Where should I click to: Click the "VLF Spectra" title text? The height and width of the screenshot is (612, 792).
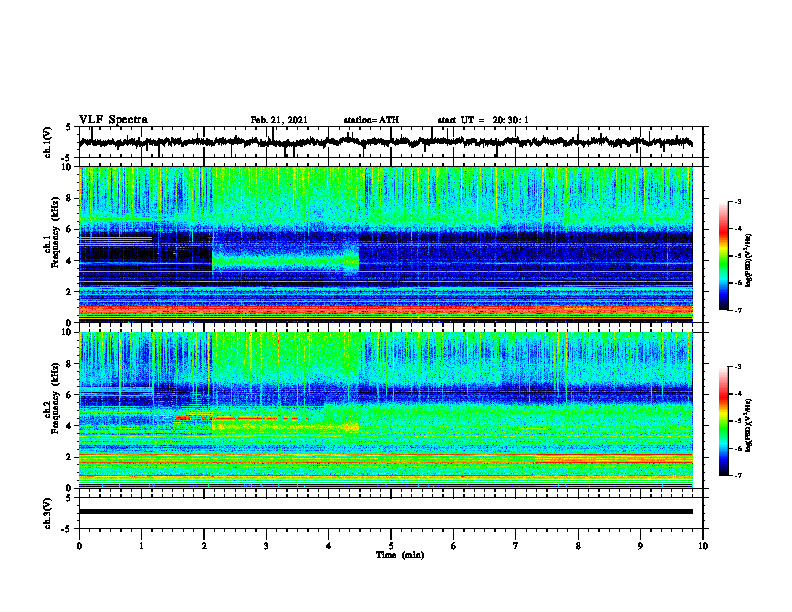point(113,120)
